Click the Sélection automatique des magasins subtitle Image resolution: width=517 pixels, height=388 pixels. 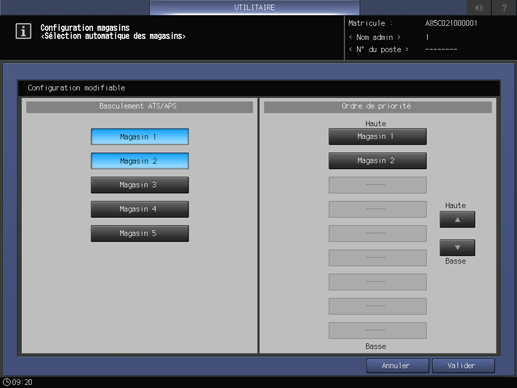click(x=113, y=36)
